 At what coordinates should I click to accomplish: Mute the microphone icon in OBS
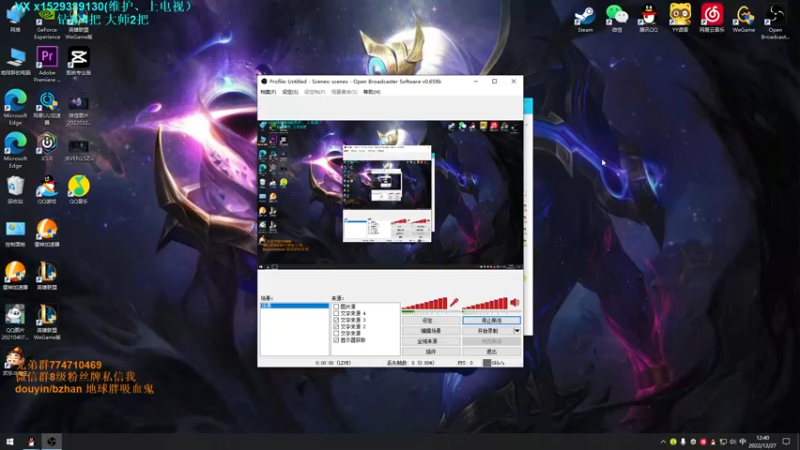pyautogui.click(x=454, y=303)
